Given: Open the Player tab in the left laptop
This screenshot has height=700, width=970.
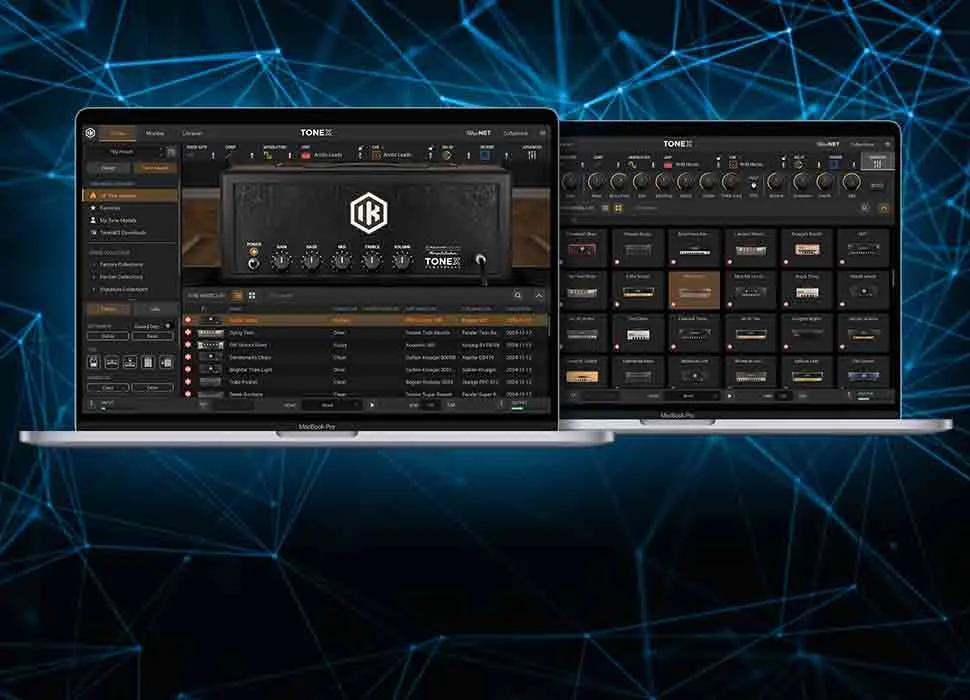Looking at the screenshot, I should (118, 133).
